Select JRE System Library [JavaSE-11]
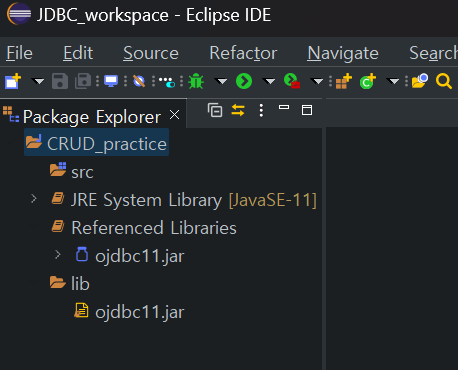Image resolution: width=458 pixels, height=370 pixels. [194, 200]
